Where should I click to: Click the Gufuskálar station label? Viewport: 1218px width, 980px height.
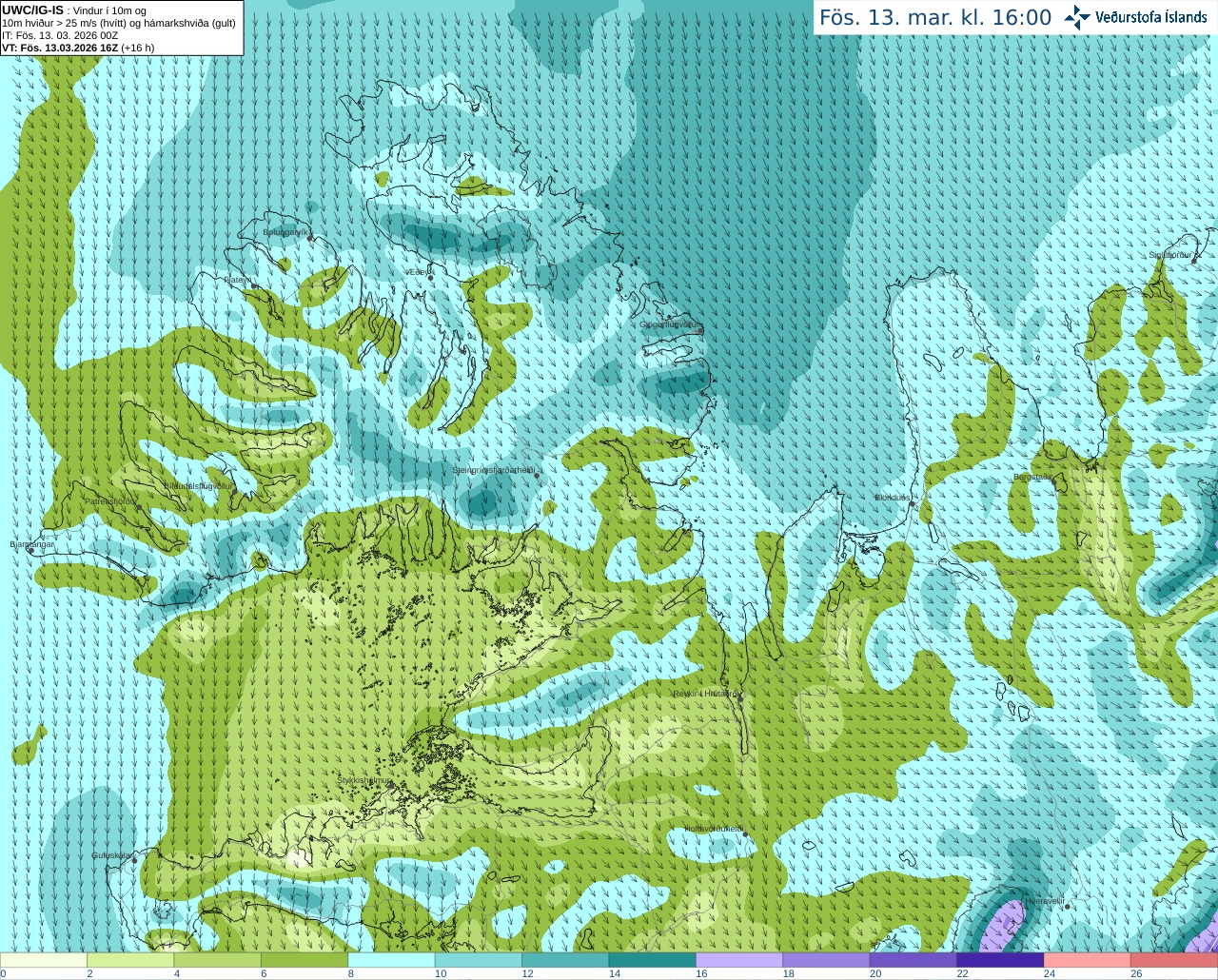(111, 855)
